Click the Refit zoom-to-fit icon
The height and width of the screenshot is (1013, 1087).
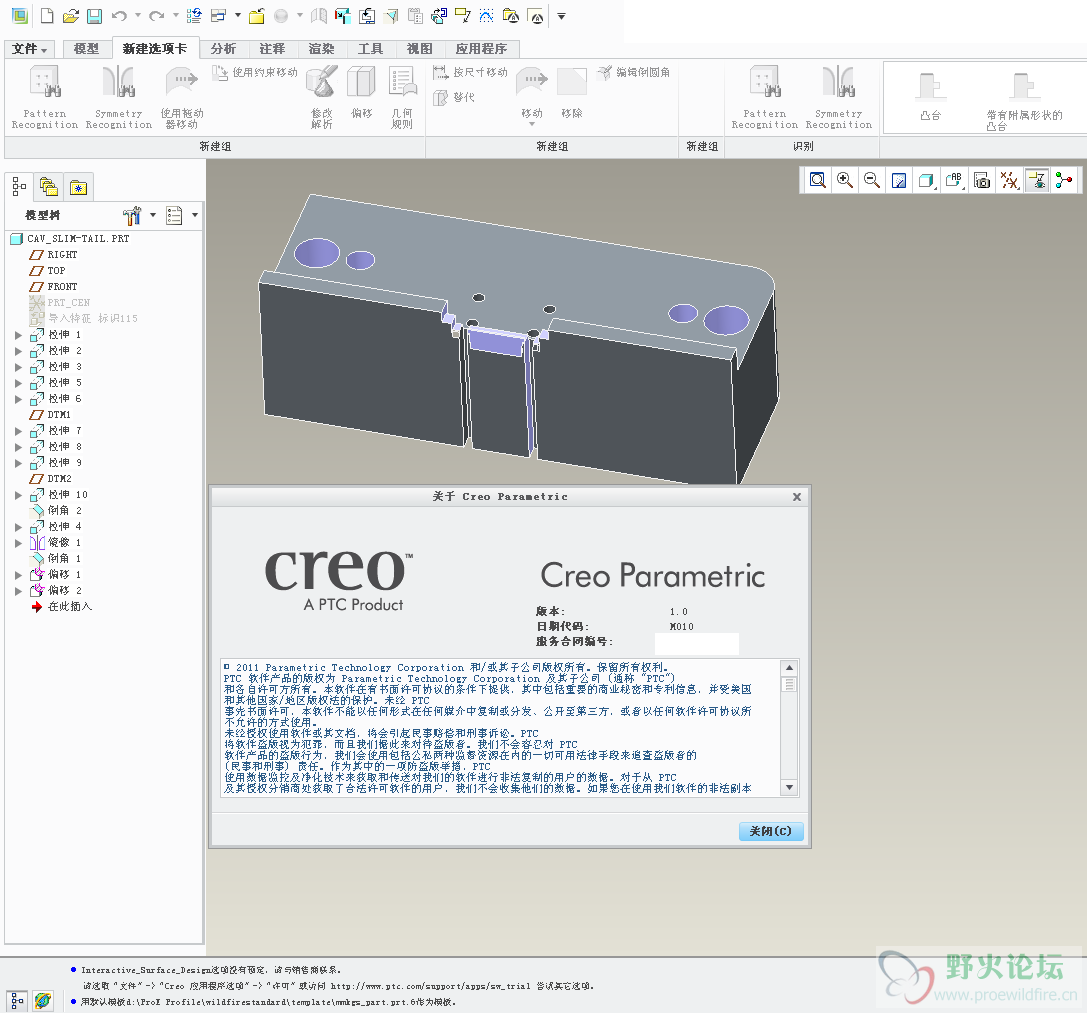point(818,180)
